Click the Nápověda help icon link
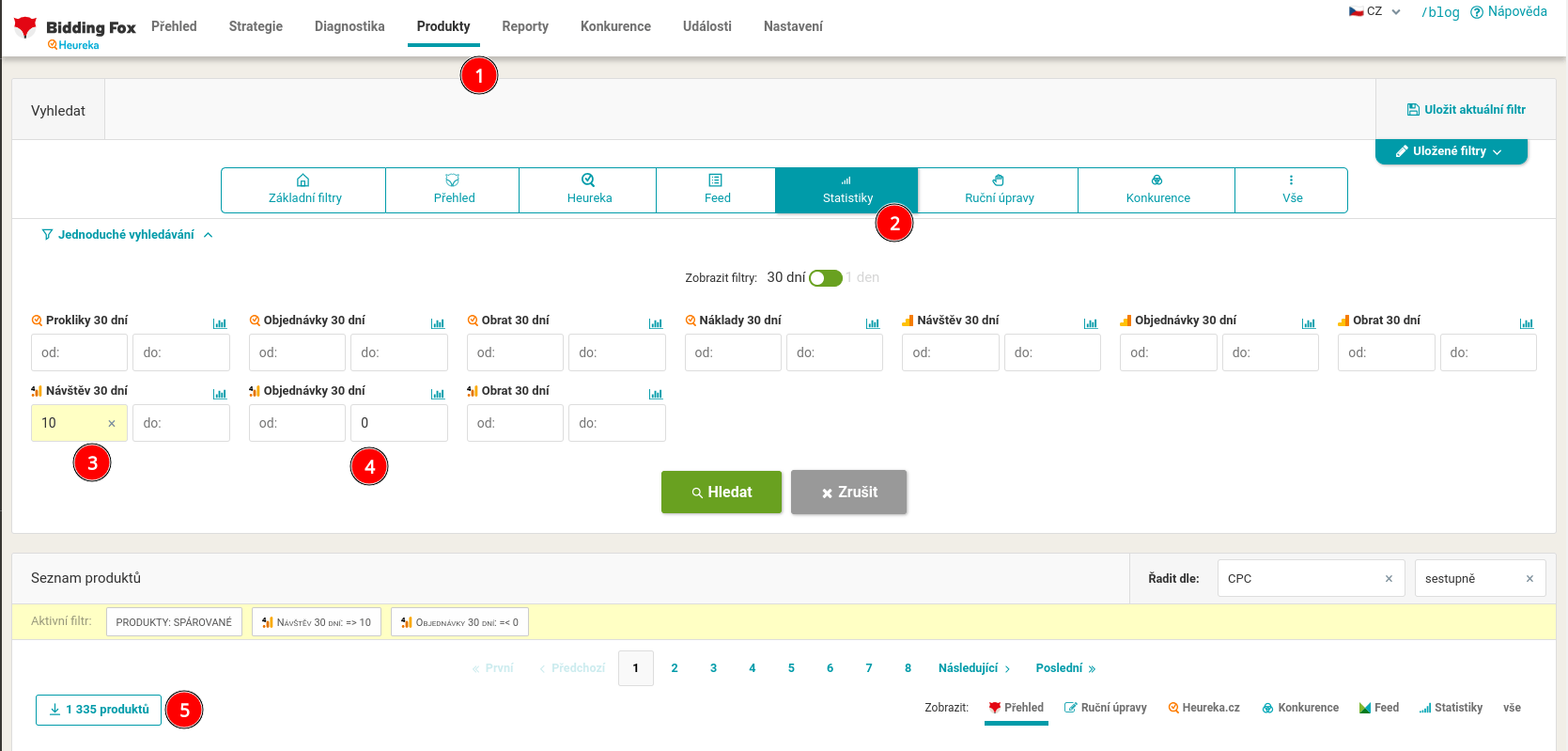1568x751 pixels. [1509, 12]
